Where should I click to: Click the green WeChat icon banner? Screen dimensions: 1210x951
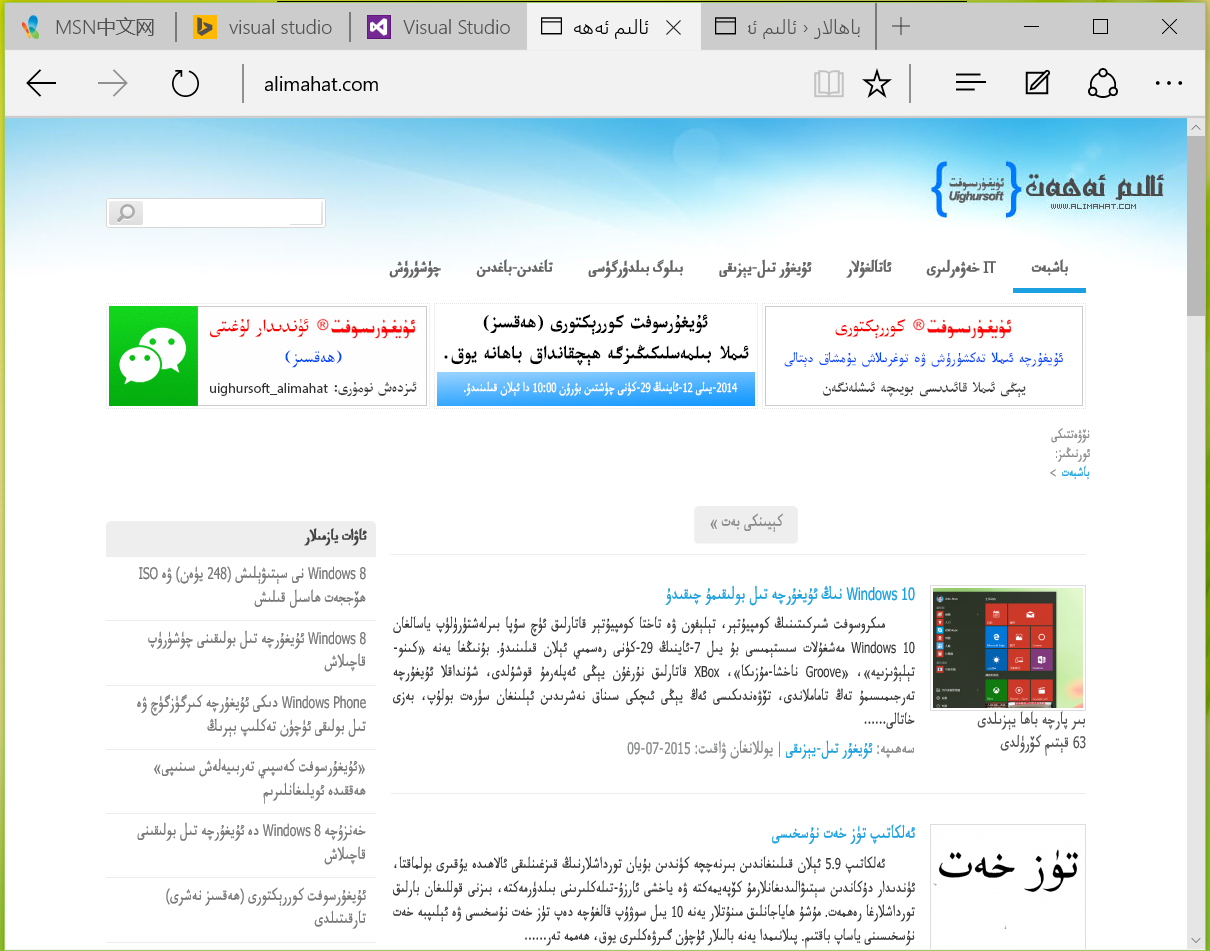(x=153, y=356)
